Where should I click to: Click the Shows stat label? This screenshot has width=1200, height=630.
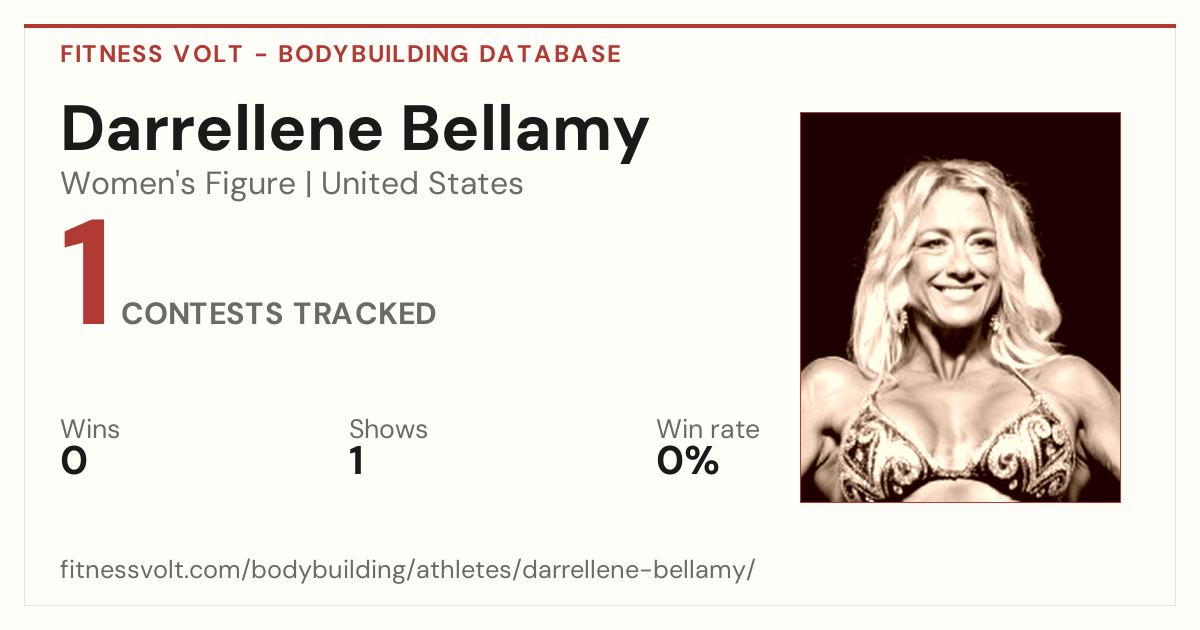[x=388, y=429]
